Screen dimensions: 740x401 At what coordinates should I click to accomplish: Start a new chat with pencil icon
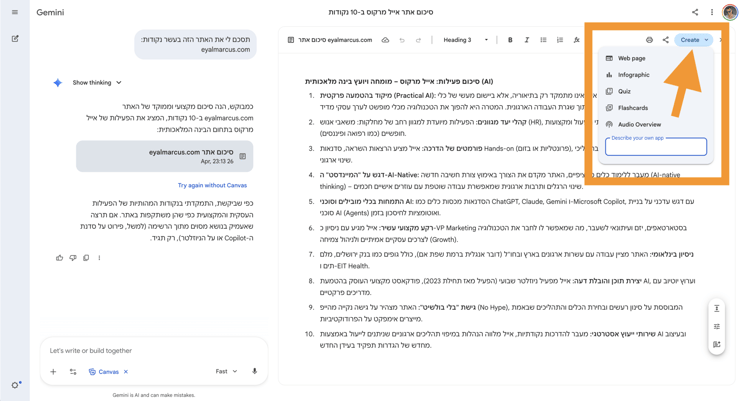(15, 39)
